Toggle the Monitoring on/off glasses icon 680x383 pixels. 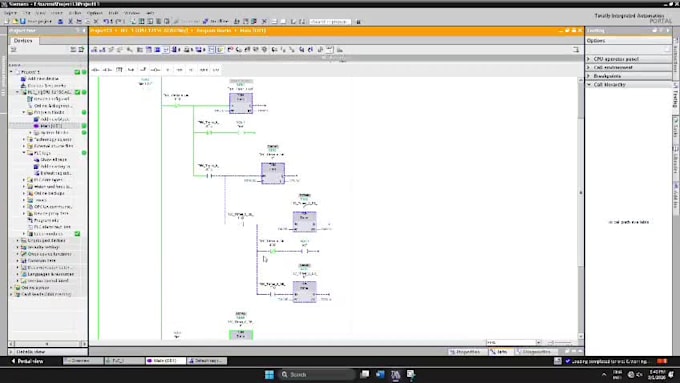(330, 50)
